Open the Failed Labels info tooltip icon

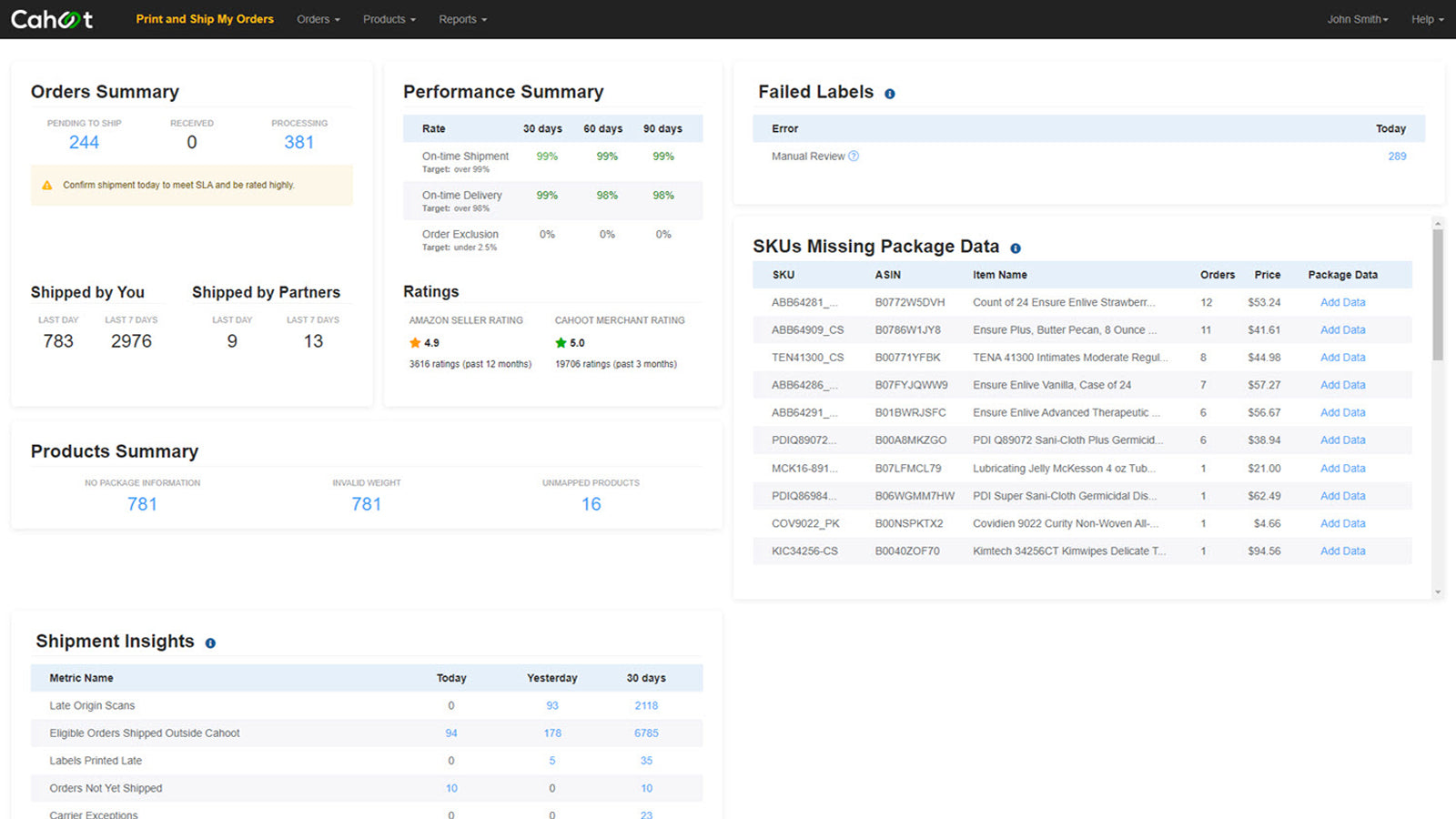(889, 92)
